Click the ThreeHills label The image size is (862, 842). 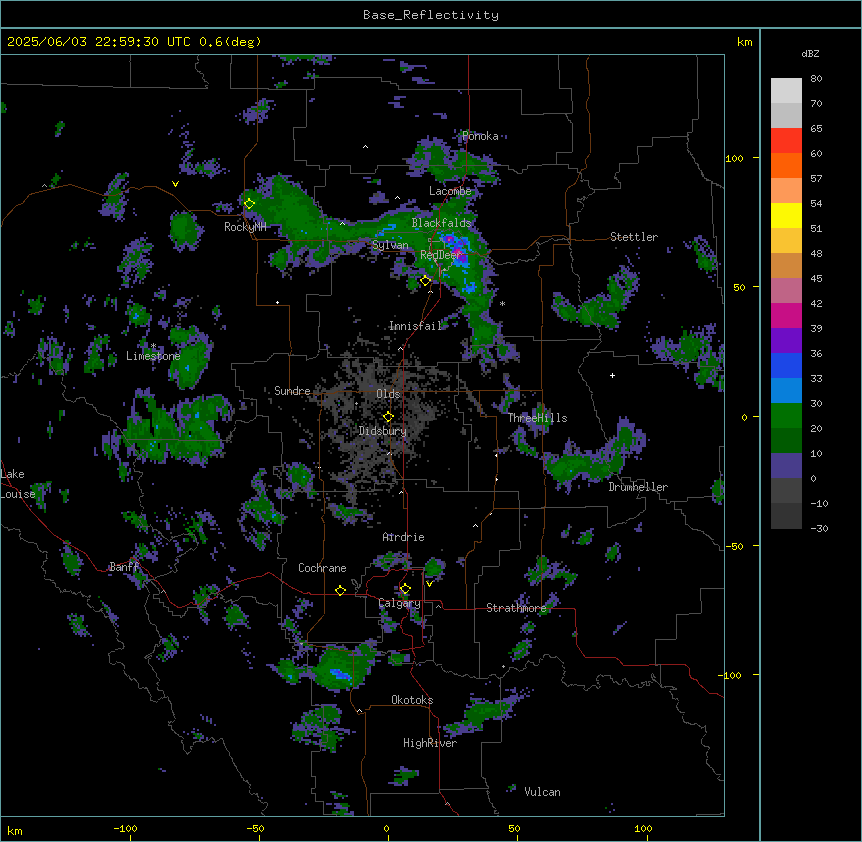coord(537,418)
